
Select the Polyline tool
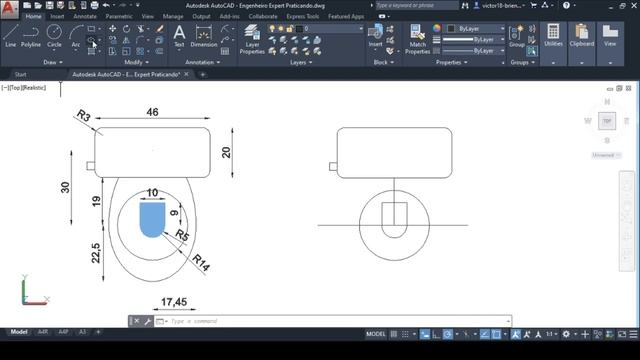tap(31, 36)
